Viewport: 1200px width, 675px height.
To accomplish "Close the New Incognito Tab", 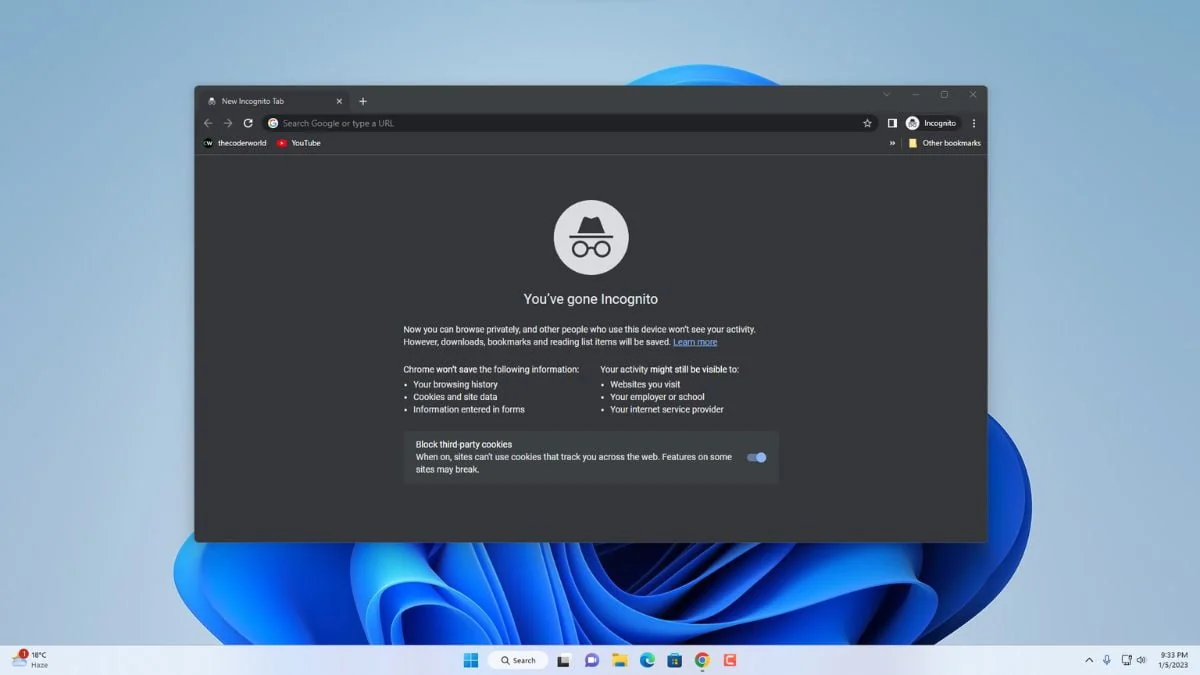I will pos(339,101).
